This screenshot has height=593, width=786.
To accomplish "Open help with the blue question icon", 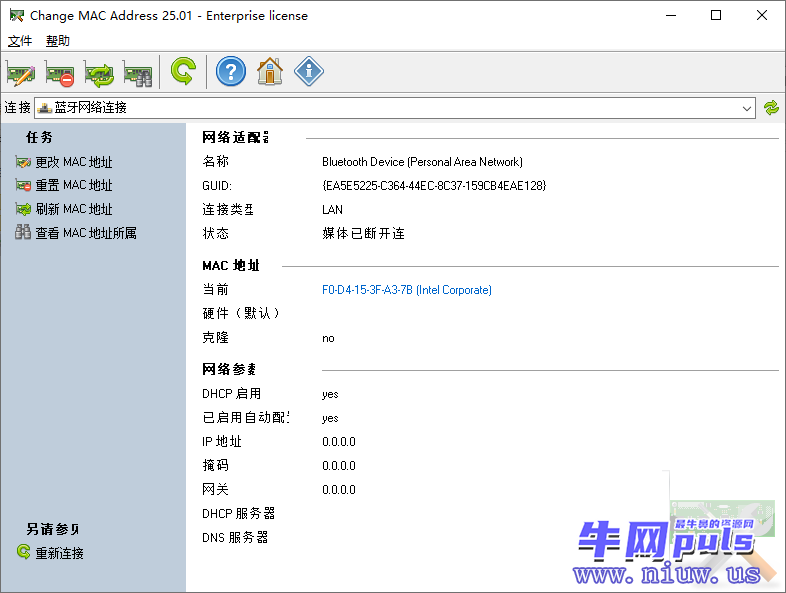I will [x=231, y=72].
